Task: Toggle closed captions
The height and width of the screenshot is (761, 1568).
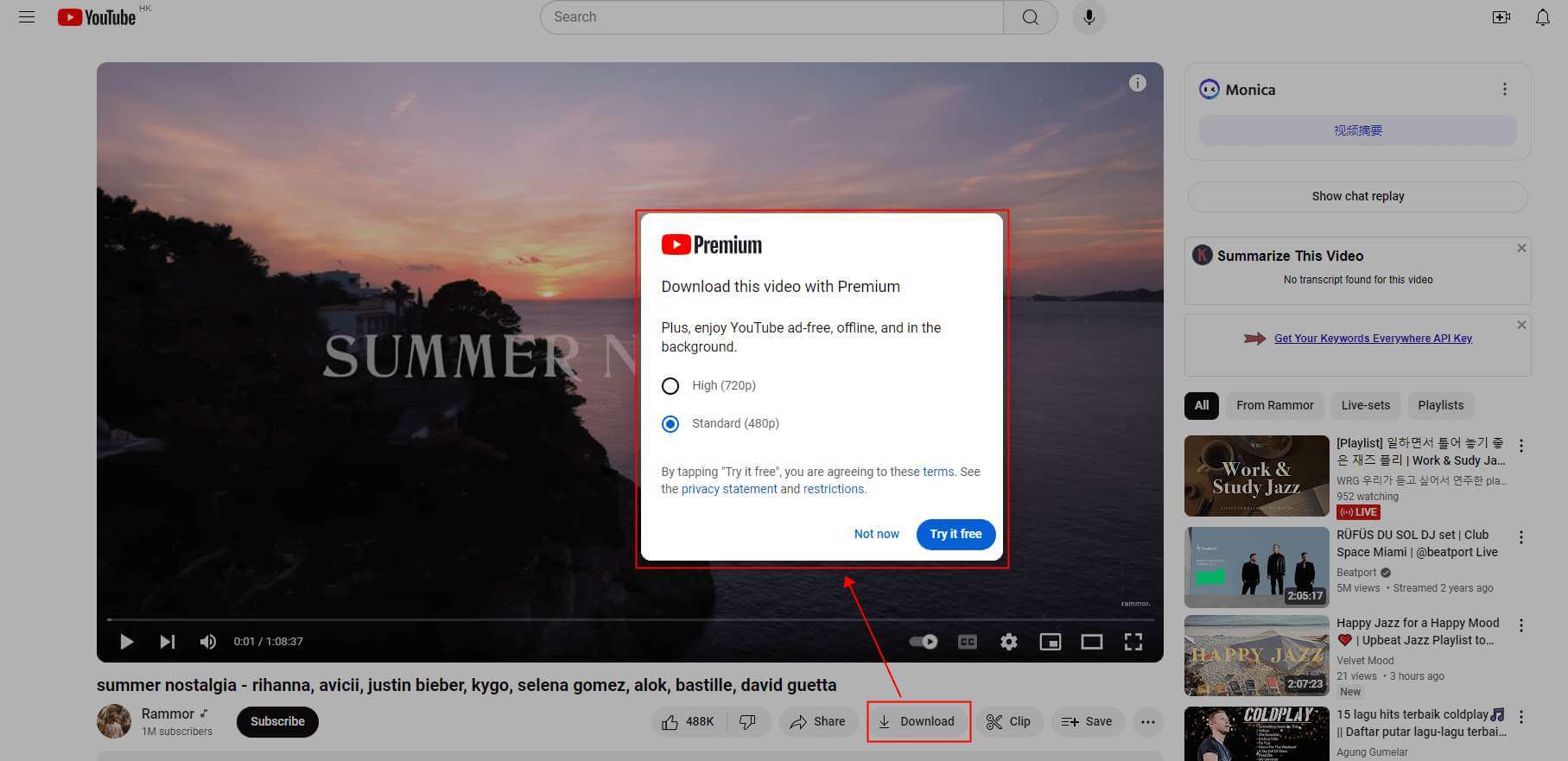Action: 968,642
